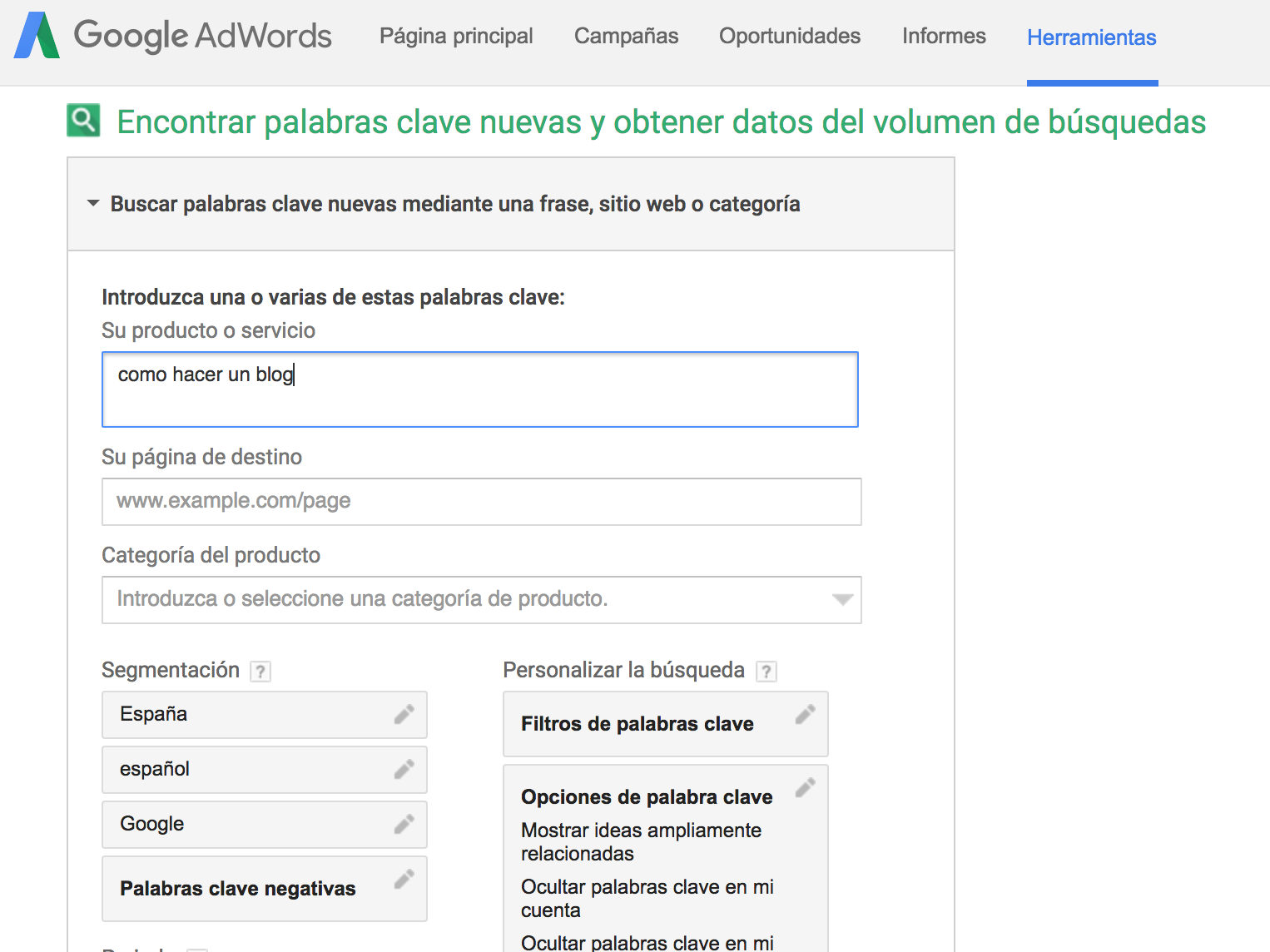Image resolution: width=1270 pixels, height=952 pixels.
Task: Edit Palabras clave negativas pencil icon
Action: click(x=404, y=879)
